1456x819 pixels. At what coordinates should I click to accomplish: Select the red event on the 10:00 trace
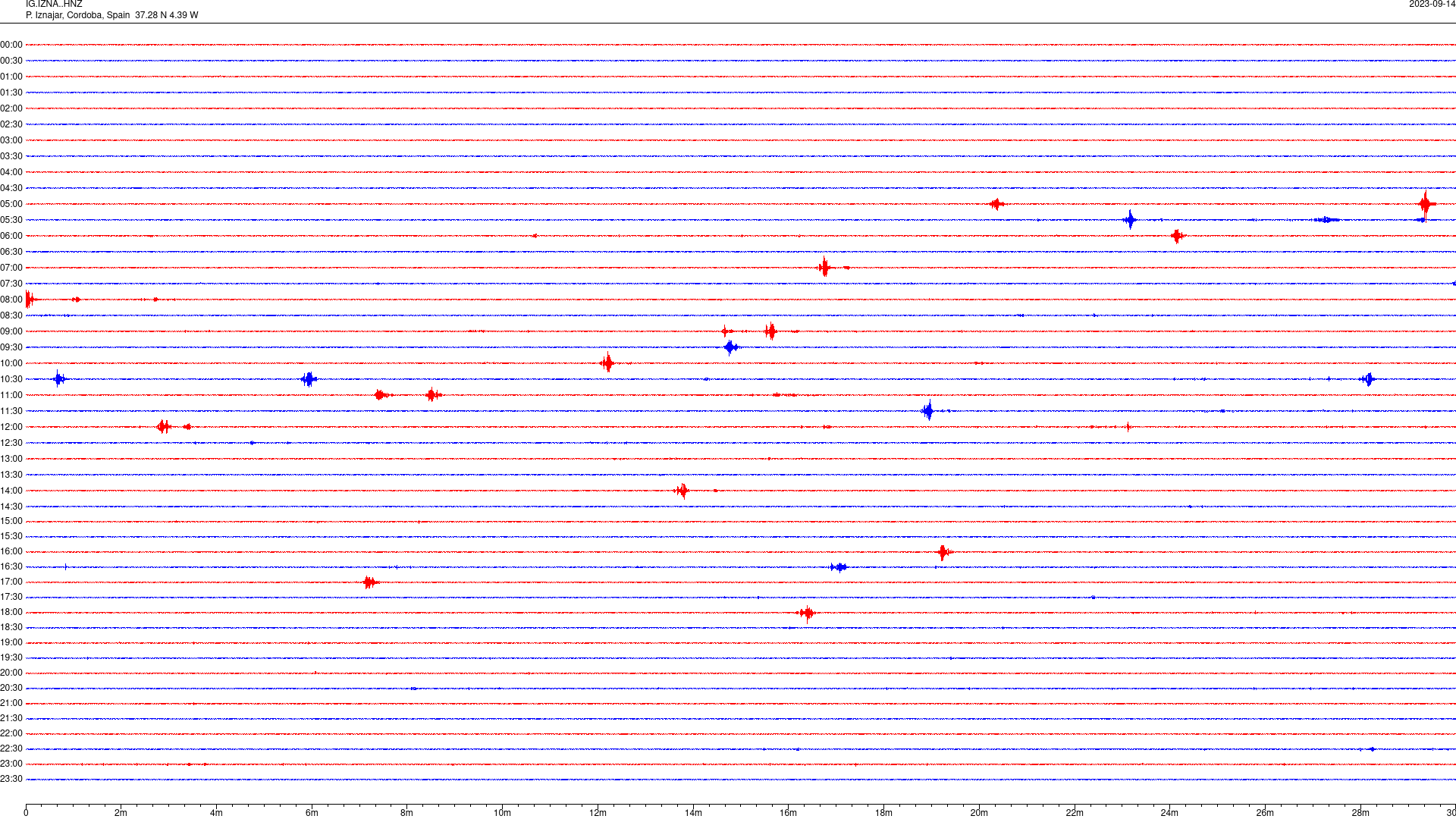click(607, 363)
